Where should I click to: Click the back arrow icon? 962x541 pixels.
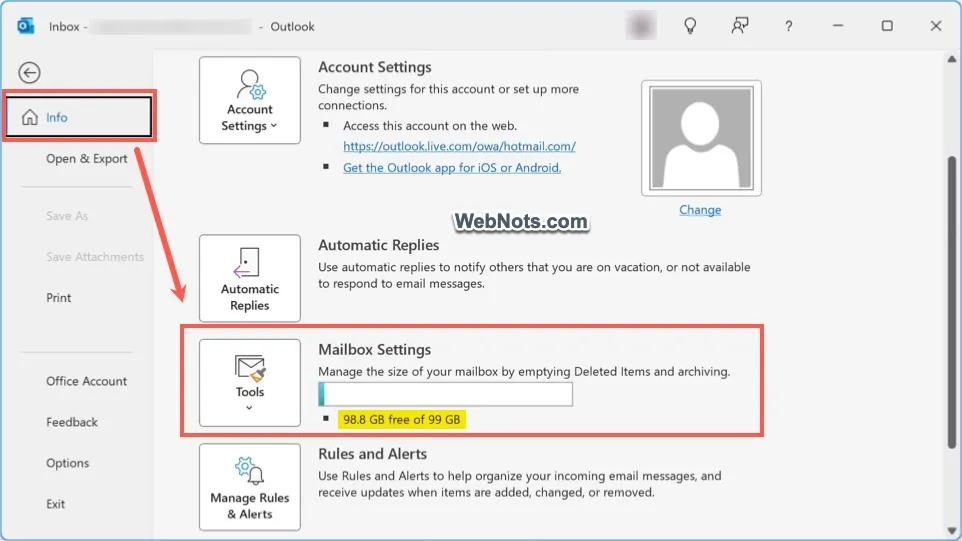[x=30, y=72]
